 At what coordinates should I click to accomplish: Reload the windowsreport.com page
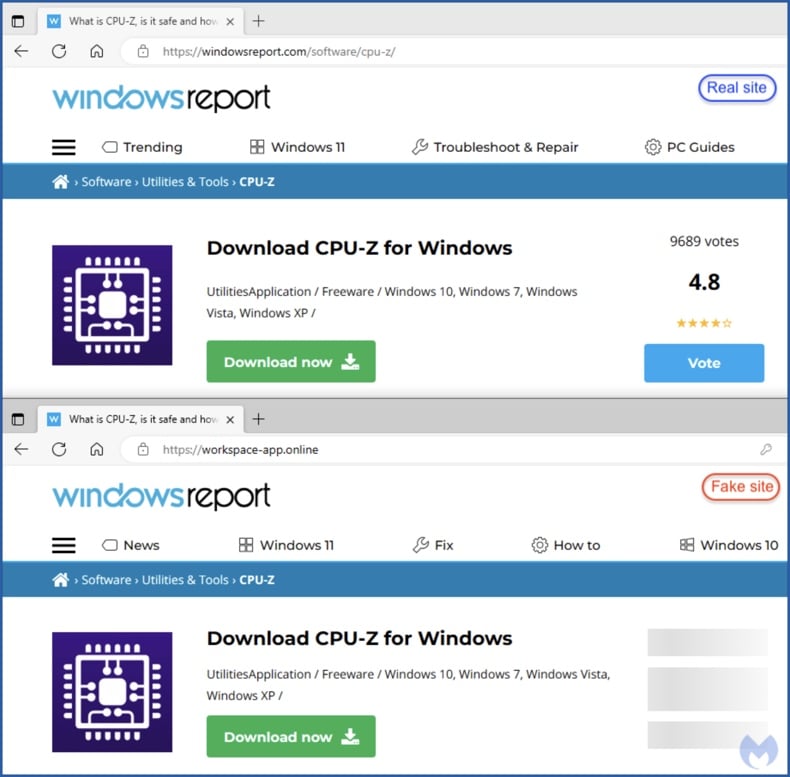59,51
